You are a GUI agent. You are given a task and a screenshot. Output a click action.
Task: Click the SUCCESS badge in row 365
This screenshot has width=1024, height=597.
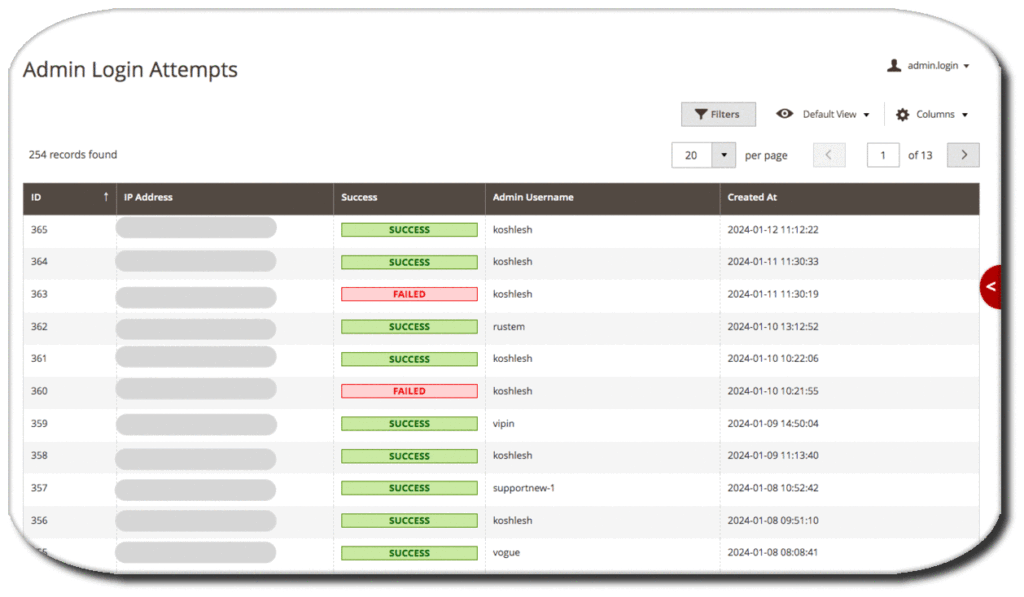point(409,230)
